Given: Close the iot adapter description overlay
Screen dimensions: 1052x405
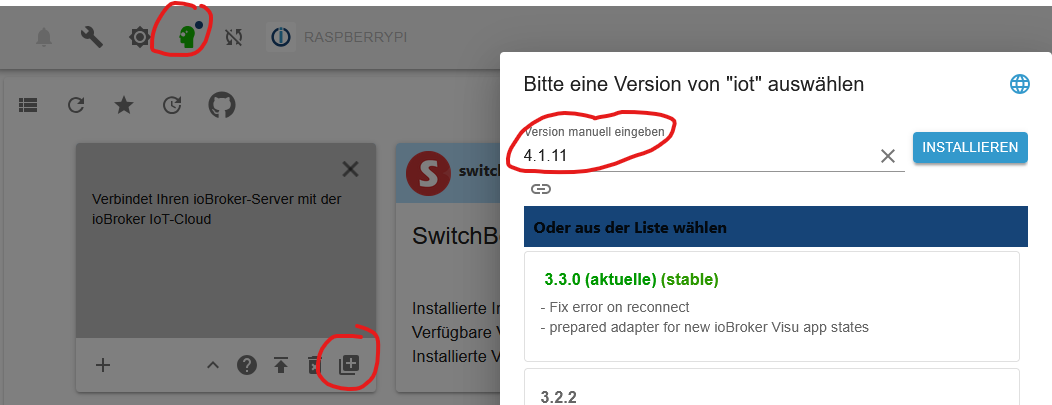Looking at the screenshot, I should [x=350, y=169].
